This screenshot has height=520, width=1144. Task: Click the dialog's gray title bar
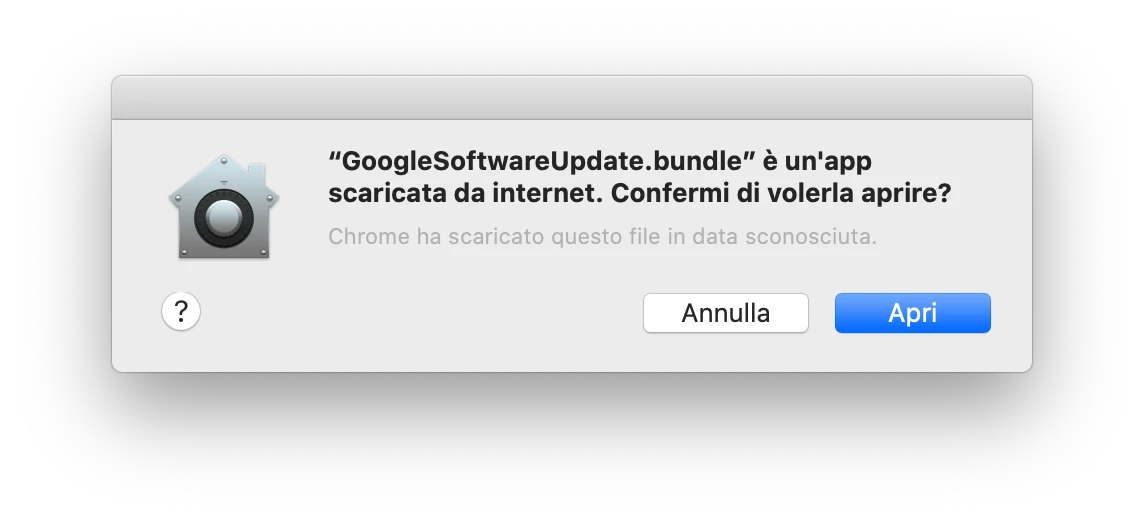click(572, 98)
